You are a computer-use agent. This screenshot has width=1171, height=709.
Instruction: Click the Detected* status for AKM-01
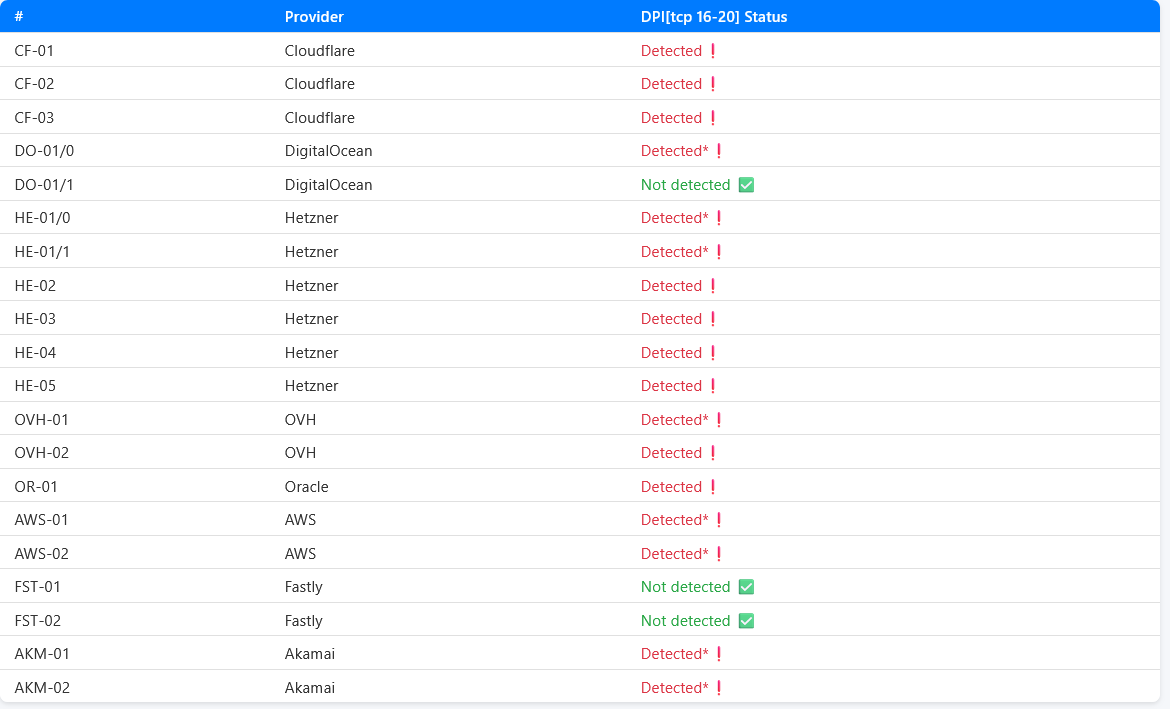click(674, 654)
